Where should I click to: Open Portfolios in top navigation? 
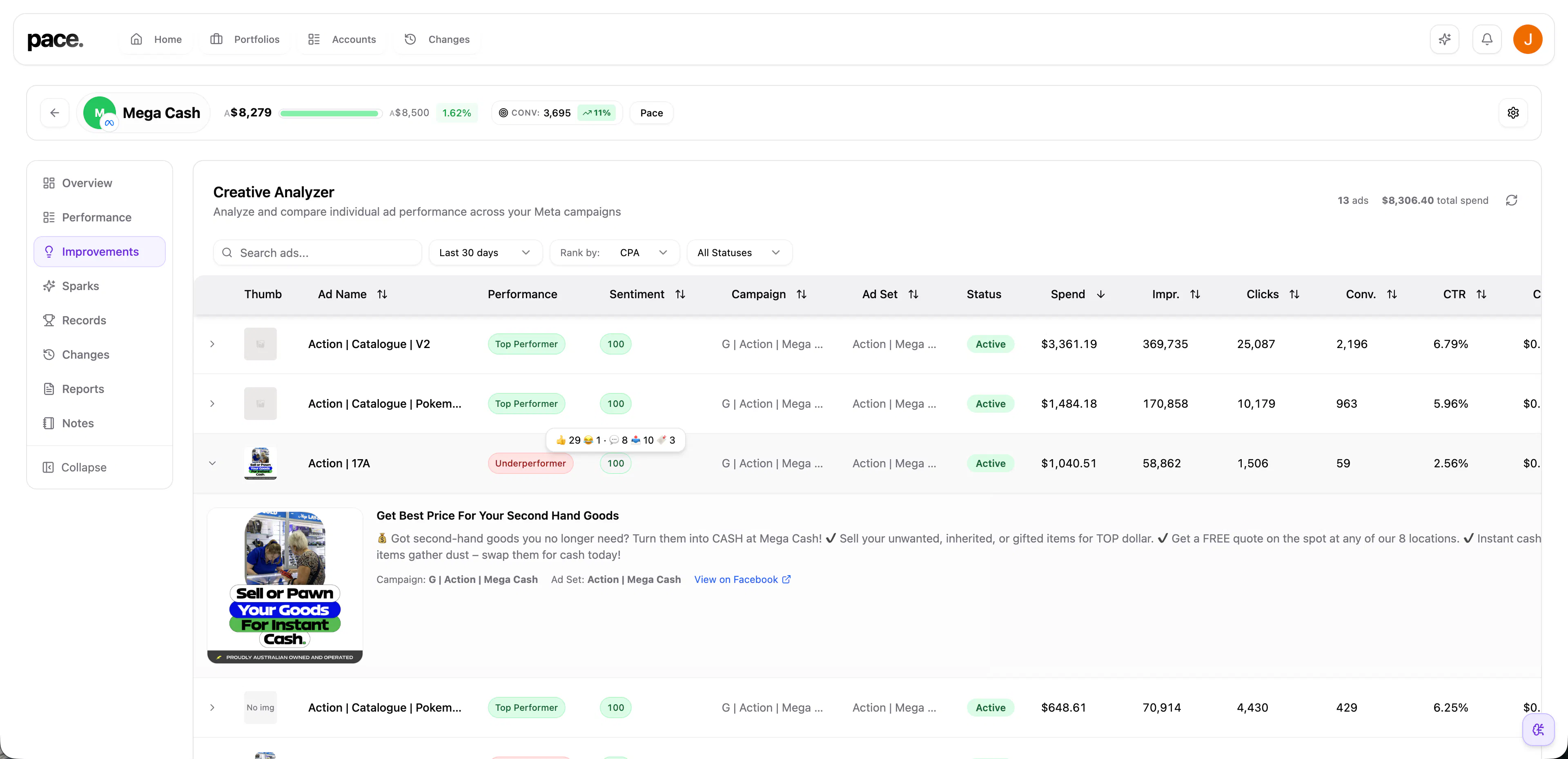point(245,40)
